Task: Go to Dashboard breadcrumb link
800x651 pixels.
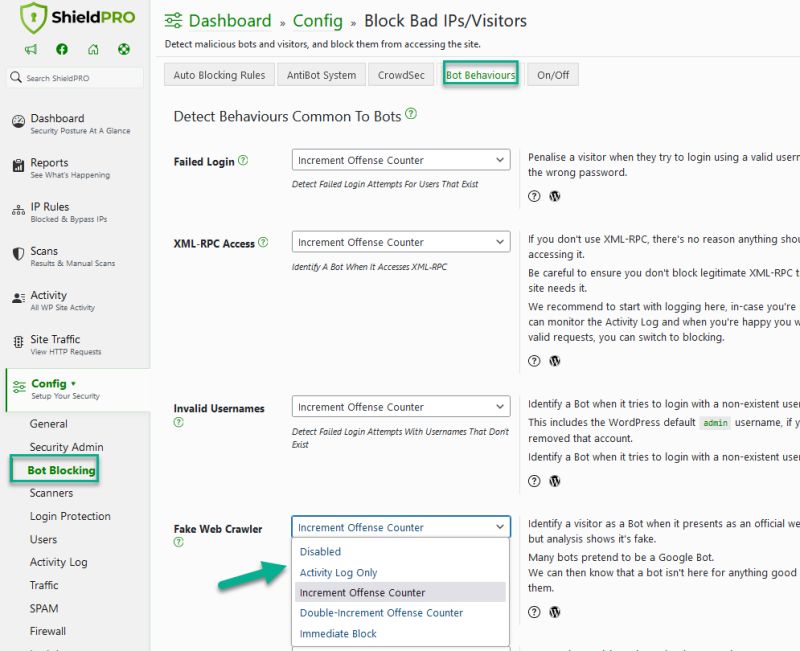Action: [x=230, y=20]
